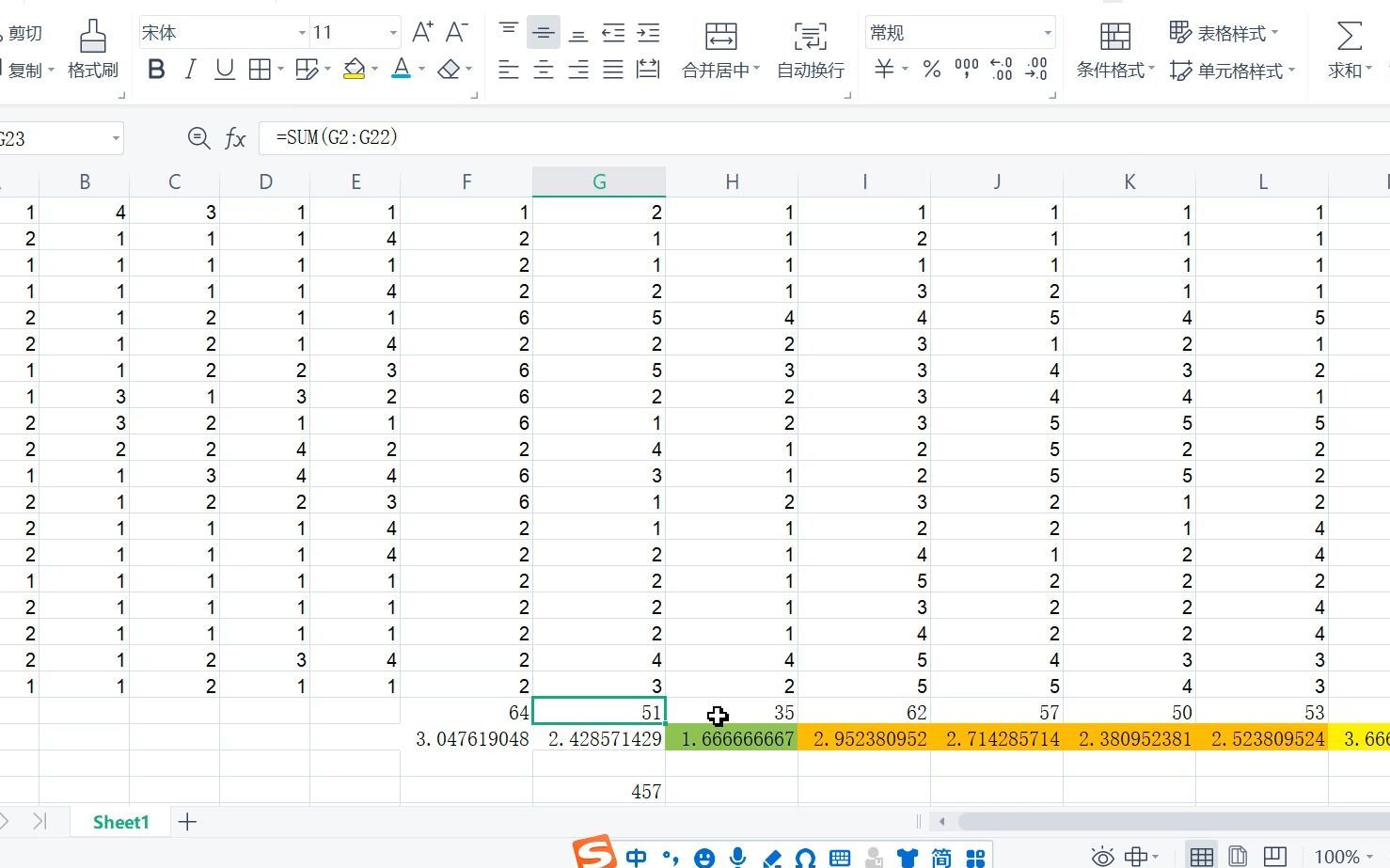The width and height of the screenshot is (1390, 868).
Task: Go to last sheet navigation arrow
Action: tap(39, 821)
